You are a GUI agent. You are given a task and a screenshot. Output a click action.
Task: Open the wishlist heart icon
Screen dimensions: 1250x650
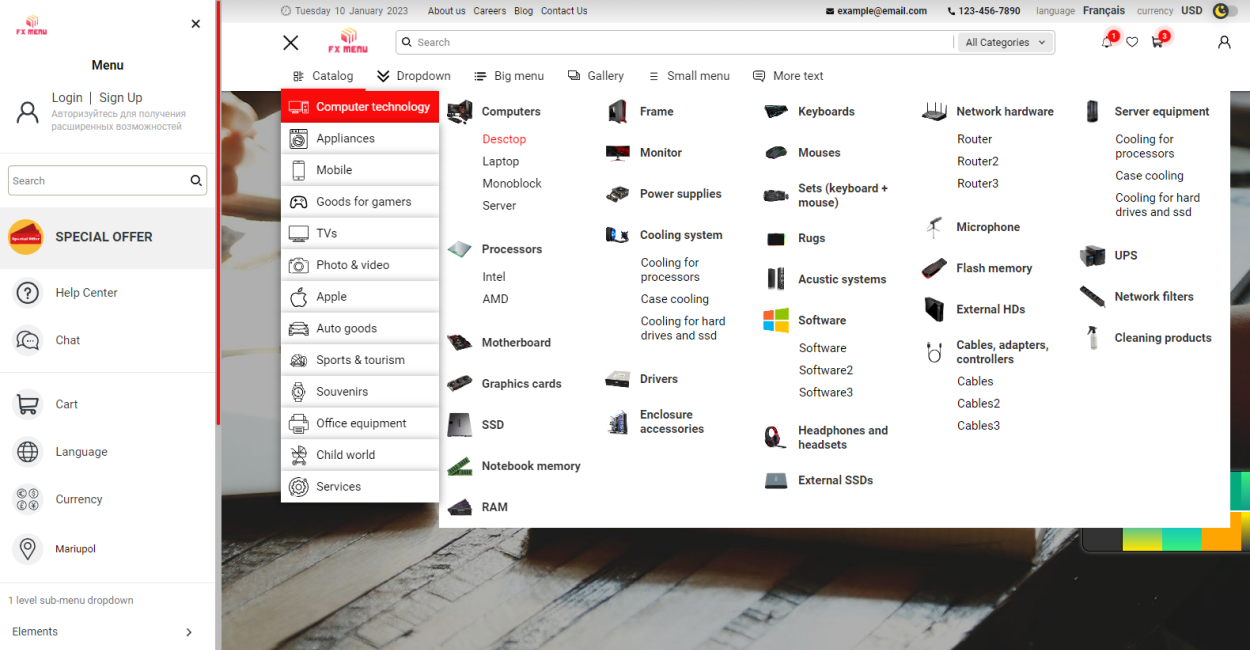(x=1132, y=42)
